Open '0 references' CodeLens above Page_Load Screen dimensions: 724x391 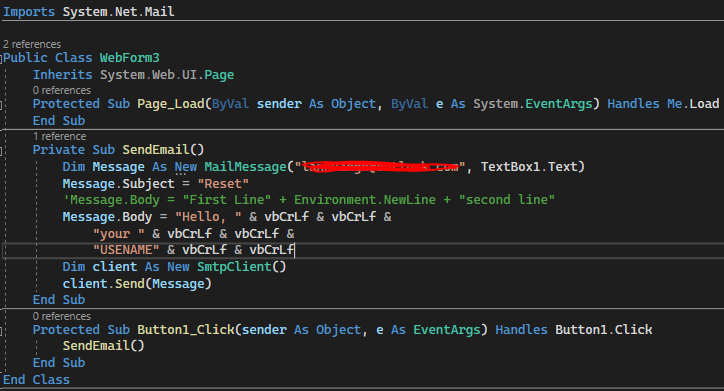point(62,90)
